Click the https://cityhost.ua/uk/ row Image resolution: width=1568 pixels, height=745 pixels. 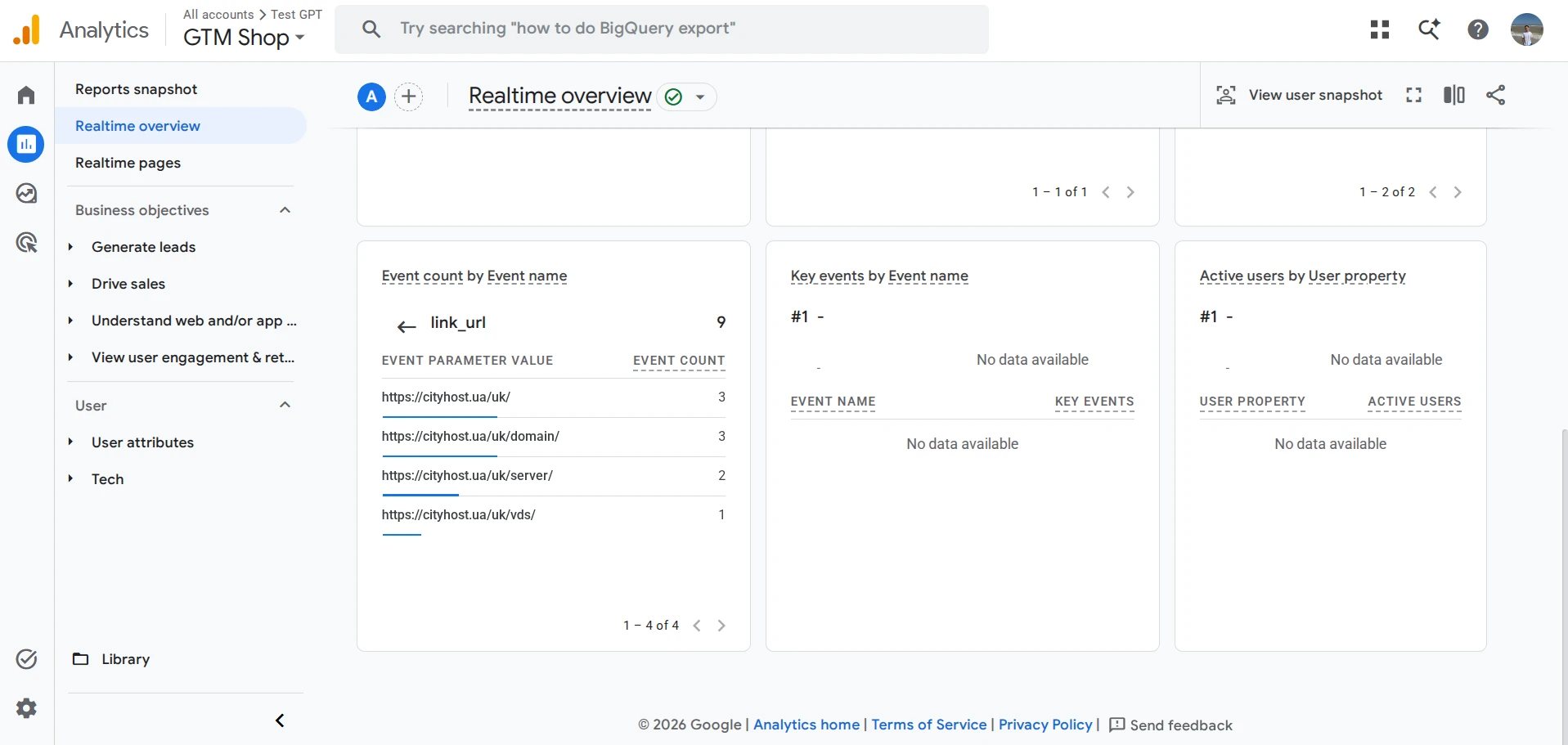pyautogui.click(x=554, y=397)
